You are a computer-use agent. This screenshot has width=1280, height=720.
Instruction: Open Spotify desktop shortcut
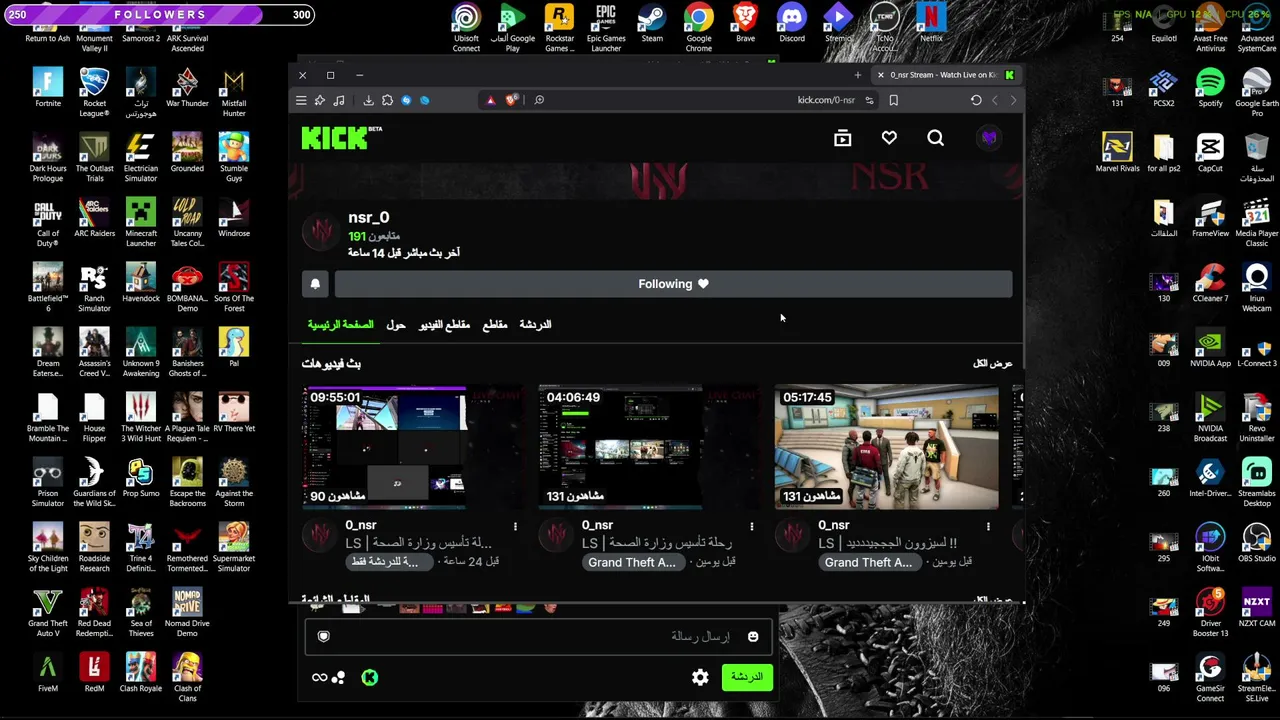[1210, 88]
